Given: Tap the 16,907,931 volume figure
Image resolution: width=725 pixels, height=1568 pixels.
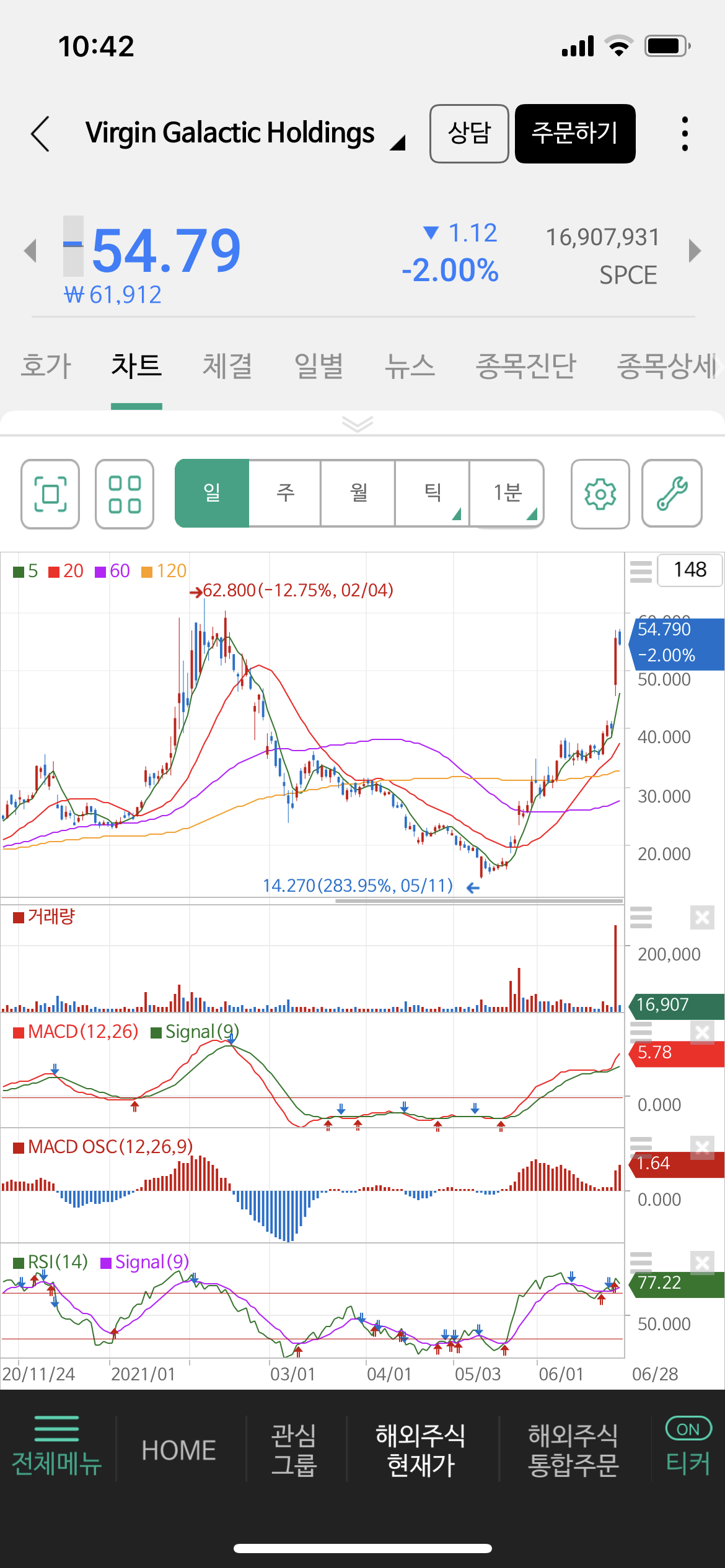Looking at the screenshot, I should point(603,237).
